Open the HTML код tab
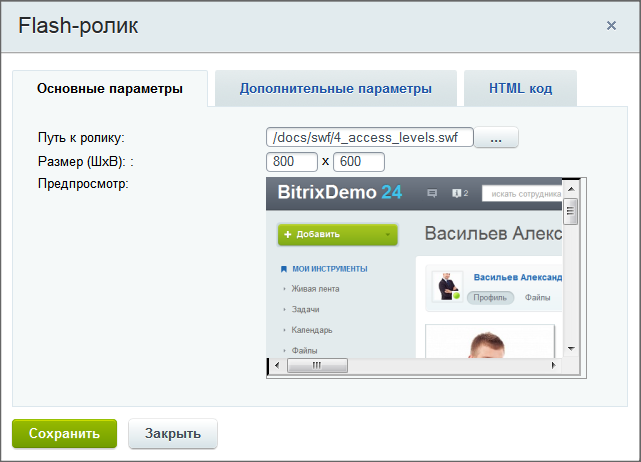The width and height of the screenshot is (641, 462). 520,88
